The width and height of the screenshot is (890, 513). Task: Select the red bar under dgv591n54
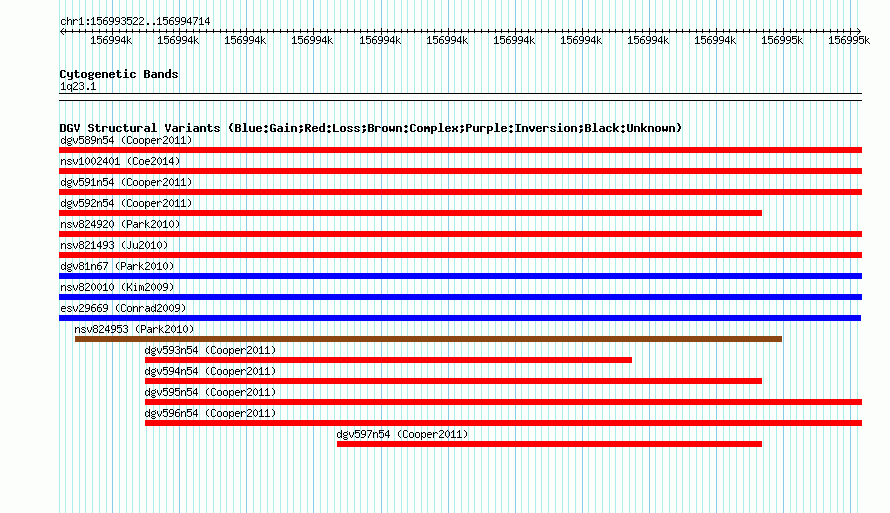460,192
